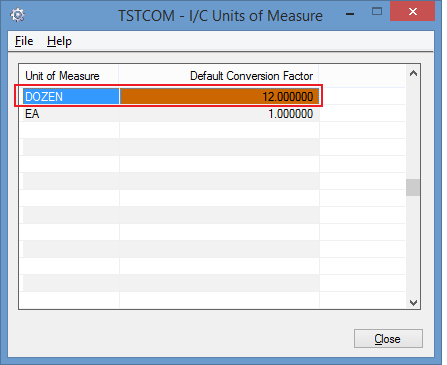The image size is (447, 365).
Task: Click the gear icon in the title bar
Action: click(17, 15)
